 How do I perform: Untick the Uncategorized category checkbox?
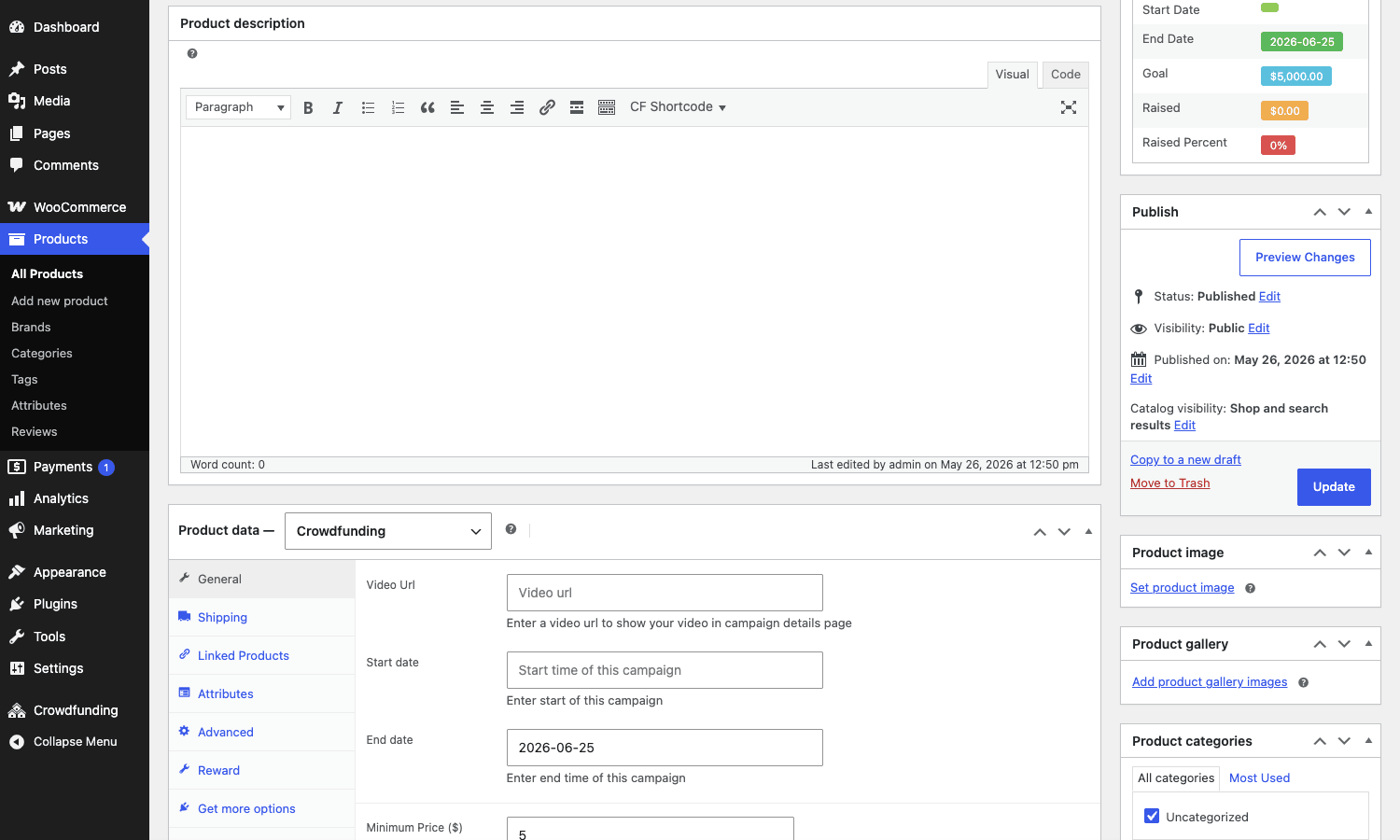pos(1152,816)
